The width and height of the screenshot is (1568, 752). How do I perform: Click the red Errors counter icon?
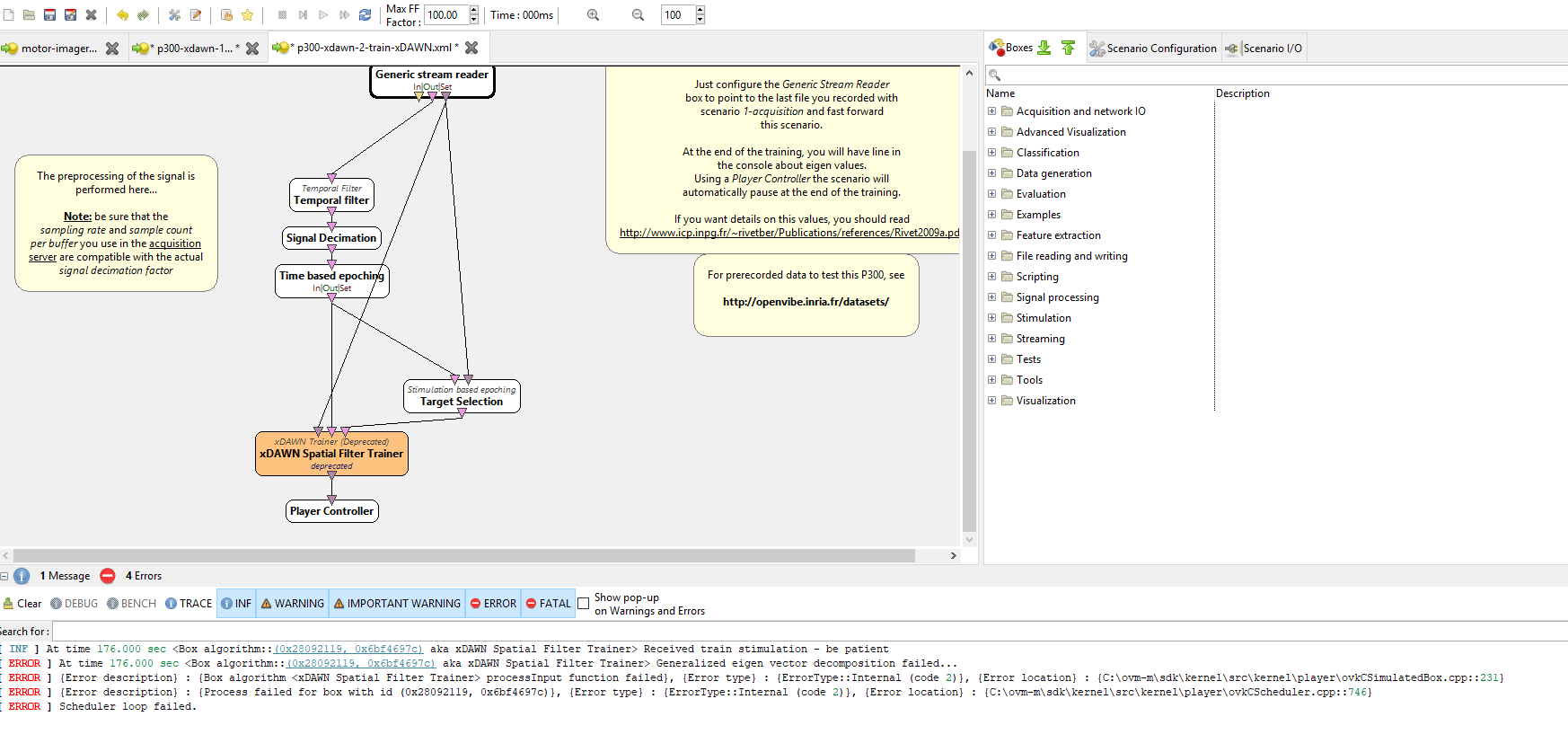click(108, 576)
